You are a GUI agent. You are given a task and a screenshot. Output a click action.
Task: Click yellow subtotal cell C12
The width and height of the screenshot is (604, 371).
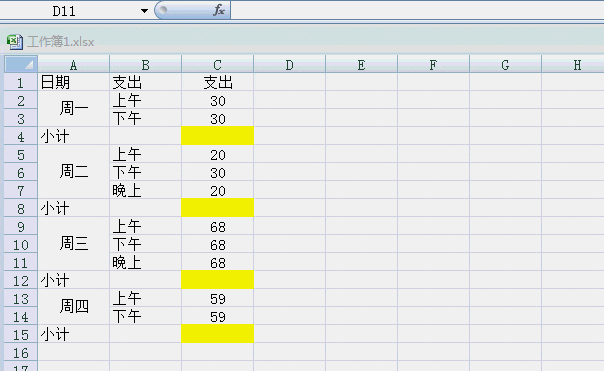[x=217, y=280]
